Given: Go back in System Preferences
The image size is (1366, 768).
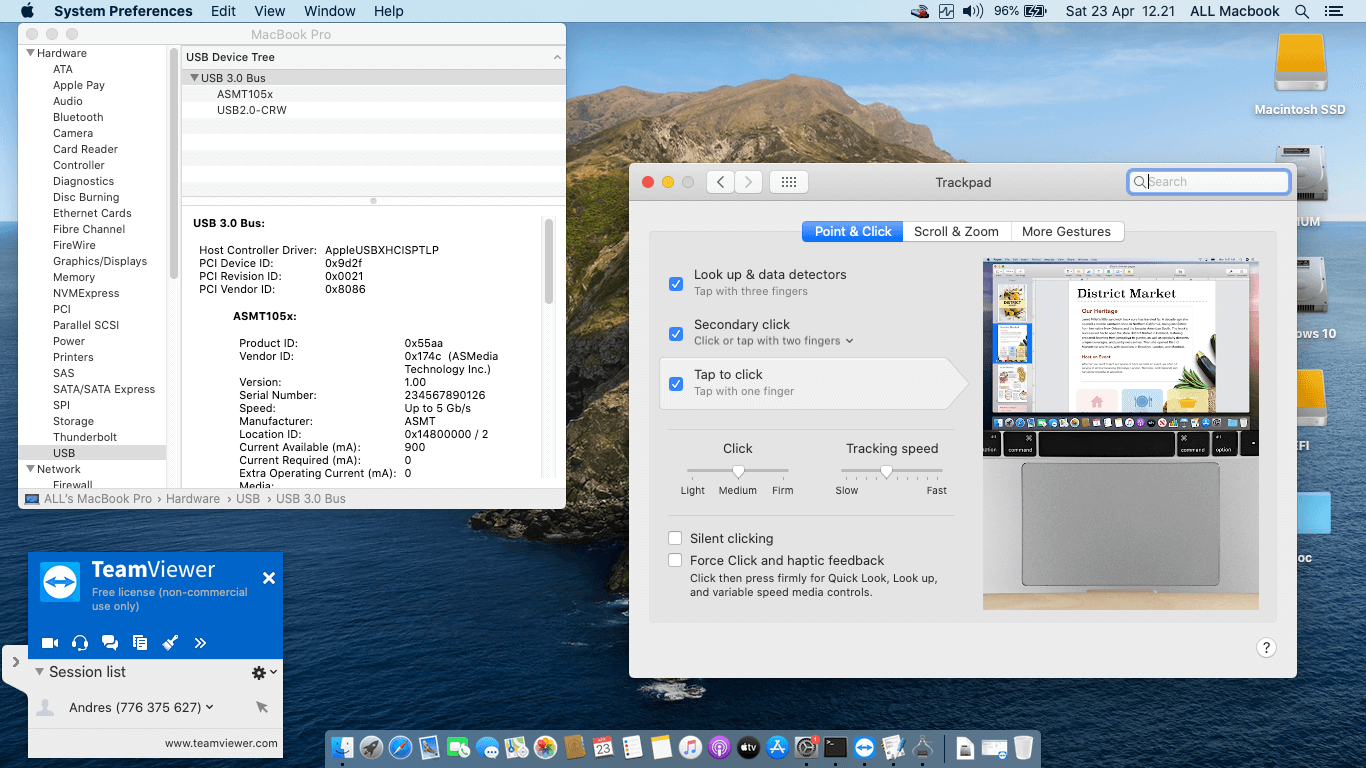Looking at the screenshot, I should pos(720,182).
